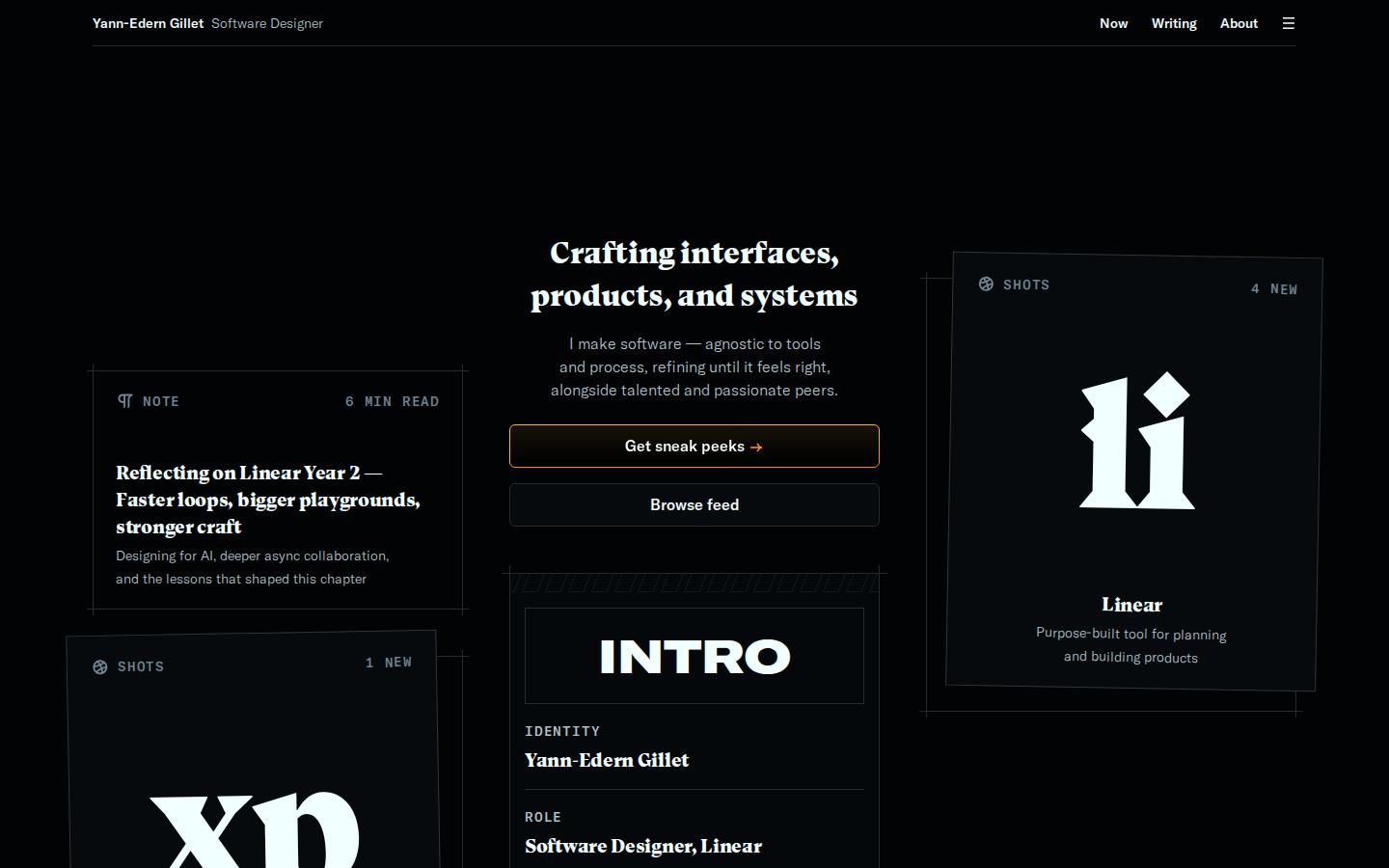Click the 4 NEW badge on Linear card
Viewport: 1389px width, 868px height.
pos(1274,288)
